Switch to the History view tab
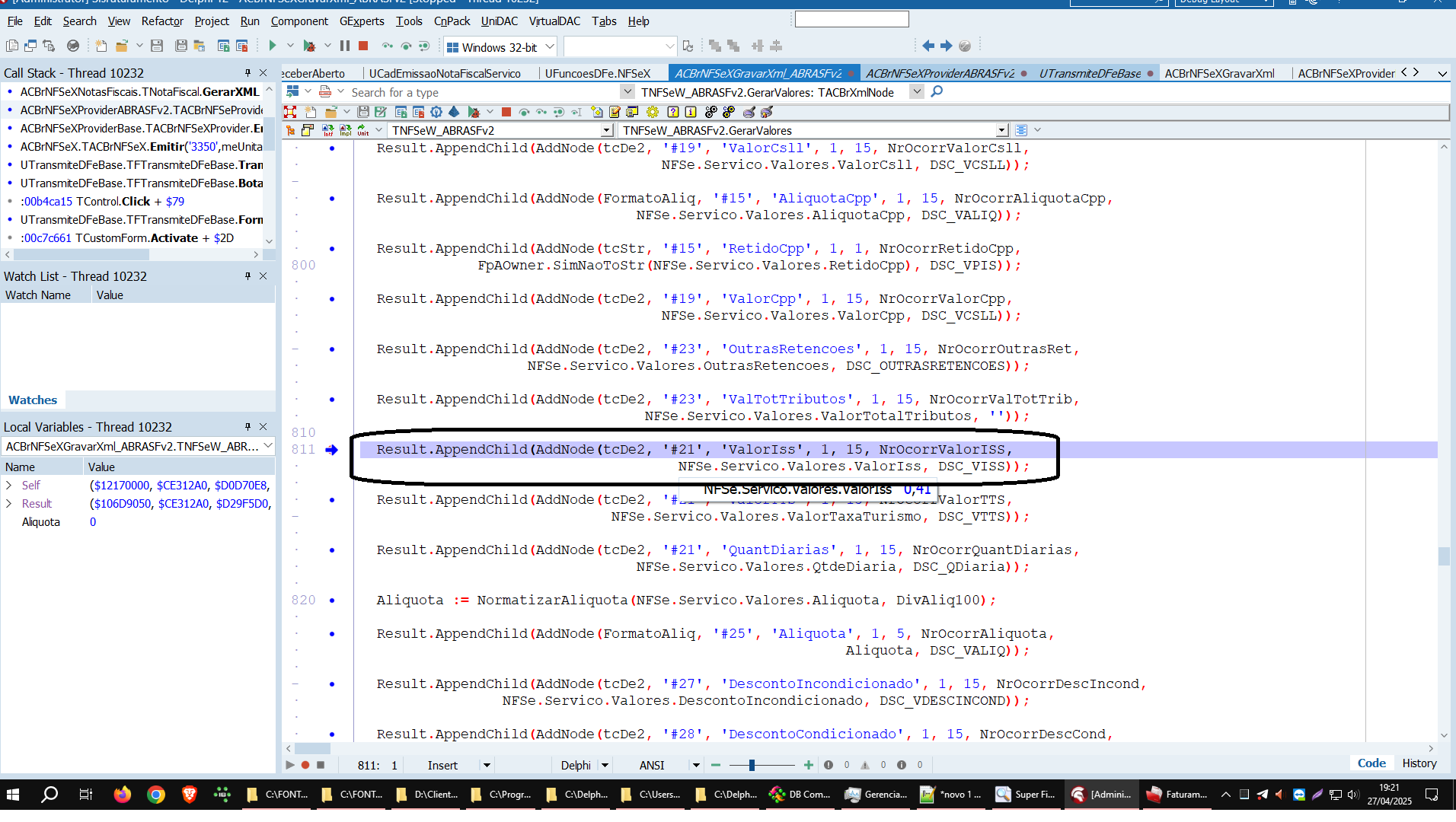 point(1419,763)
